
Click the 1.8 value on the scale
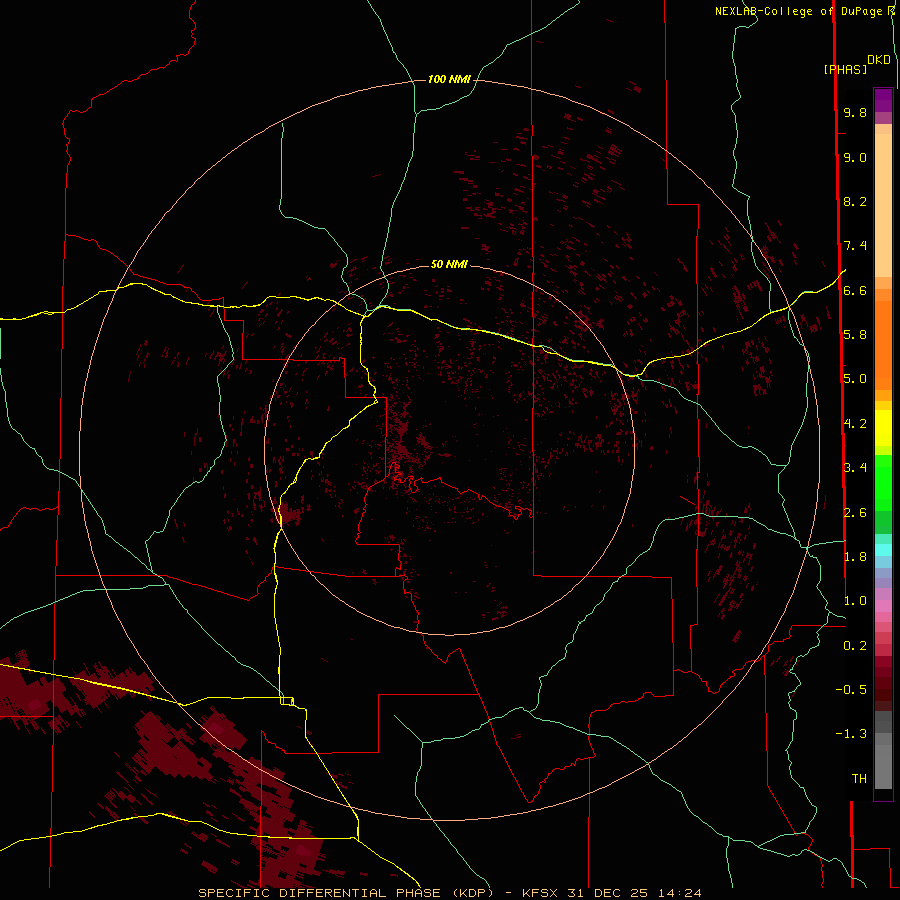[x=855, y=556]
